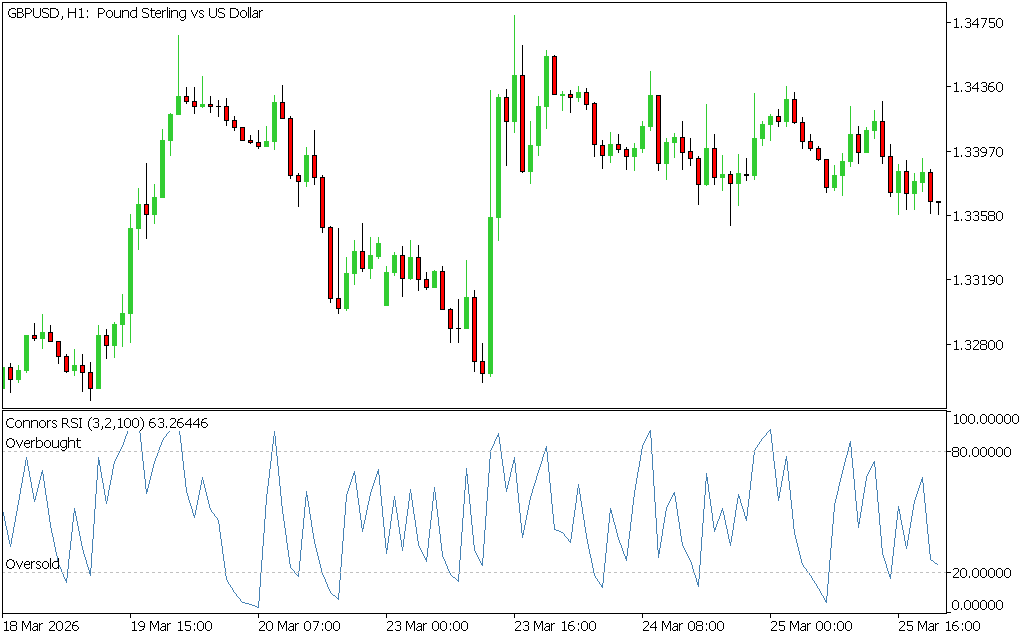Select the 25 Mar 16:00 time label
Viewport: 1024px width, 640px height.
click(939, 626)
